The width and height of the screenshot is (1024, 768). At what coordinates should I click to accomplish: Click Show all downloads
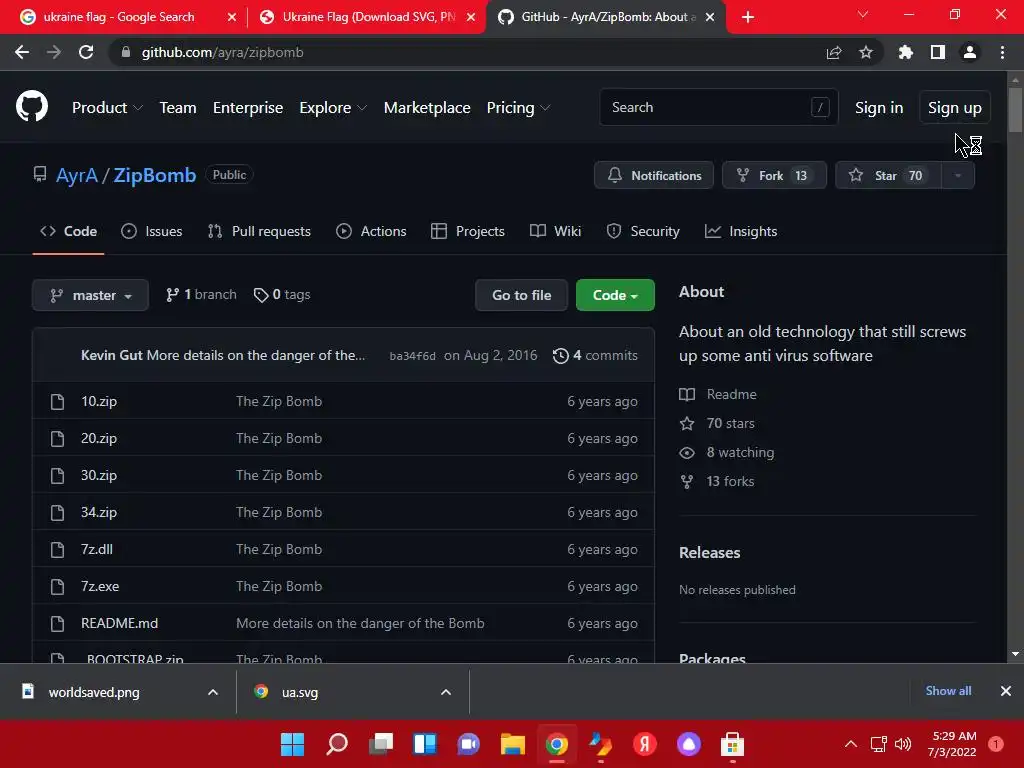coord(948,690)
